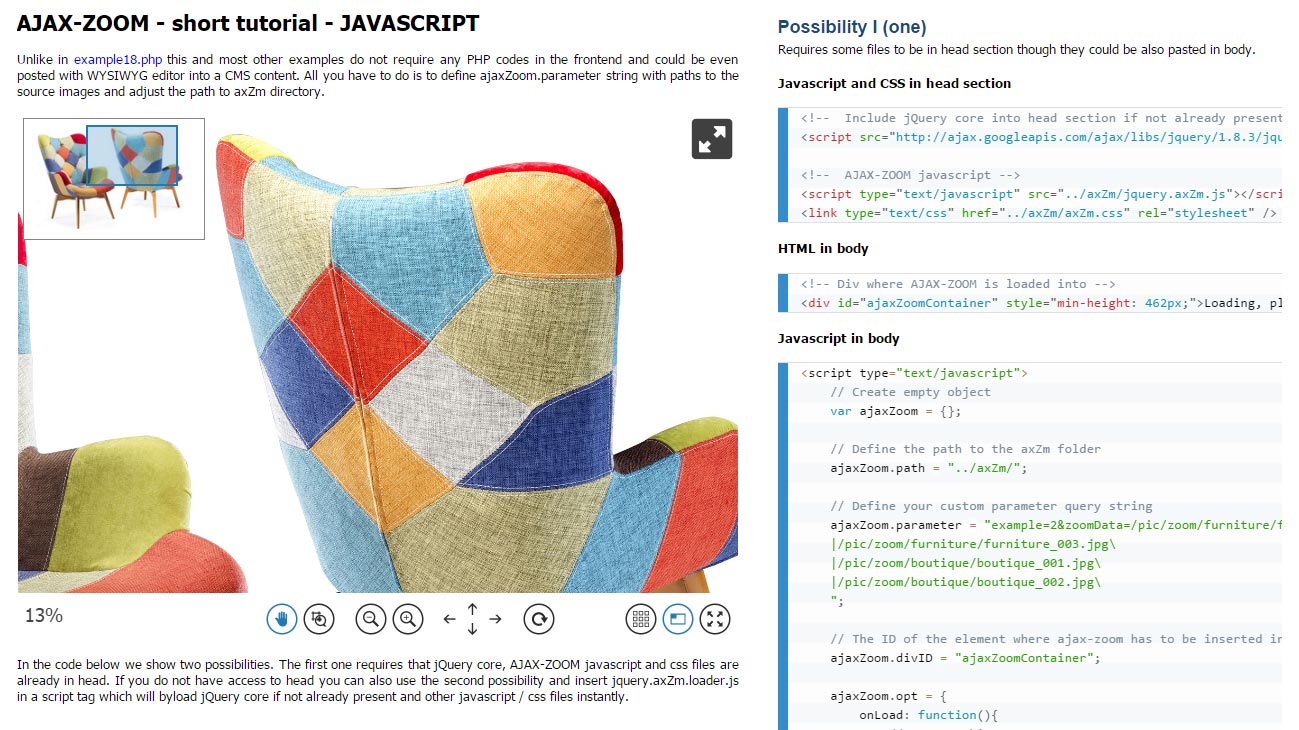1299x730 pixels.
Task: Click the 'Javascript in body' label
Action: pos(839,339)
